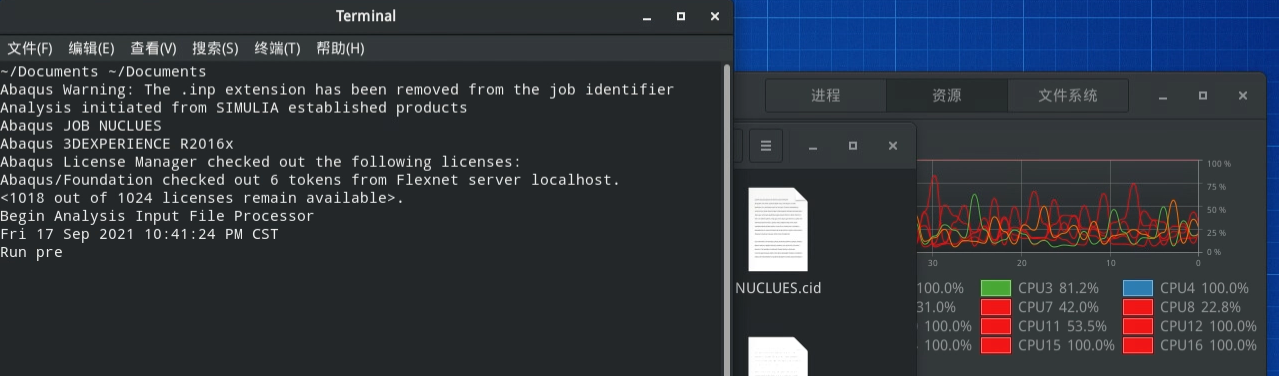Maximize the file manager window

(853, 146)
